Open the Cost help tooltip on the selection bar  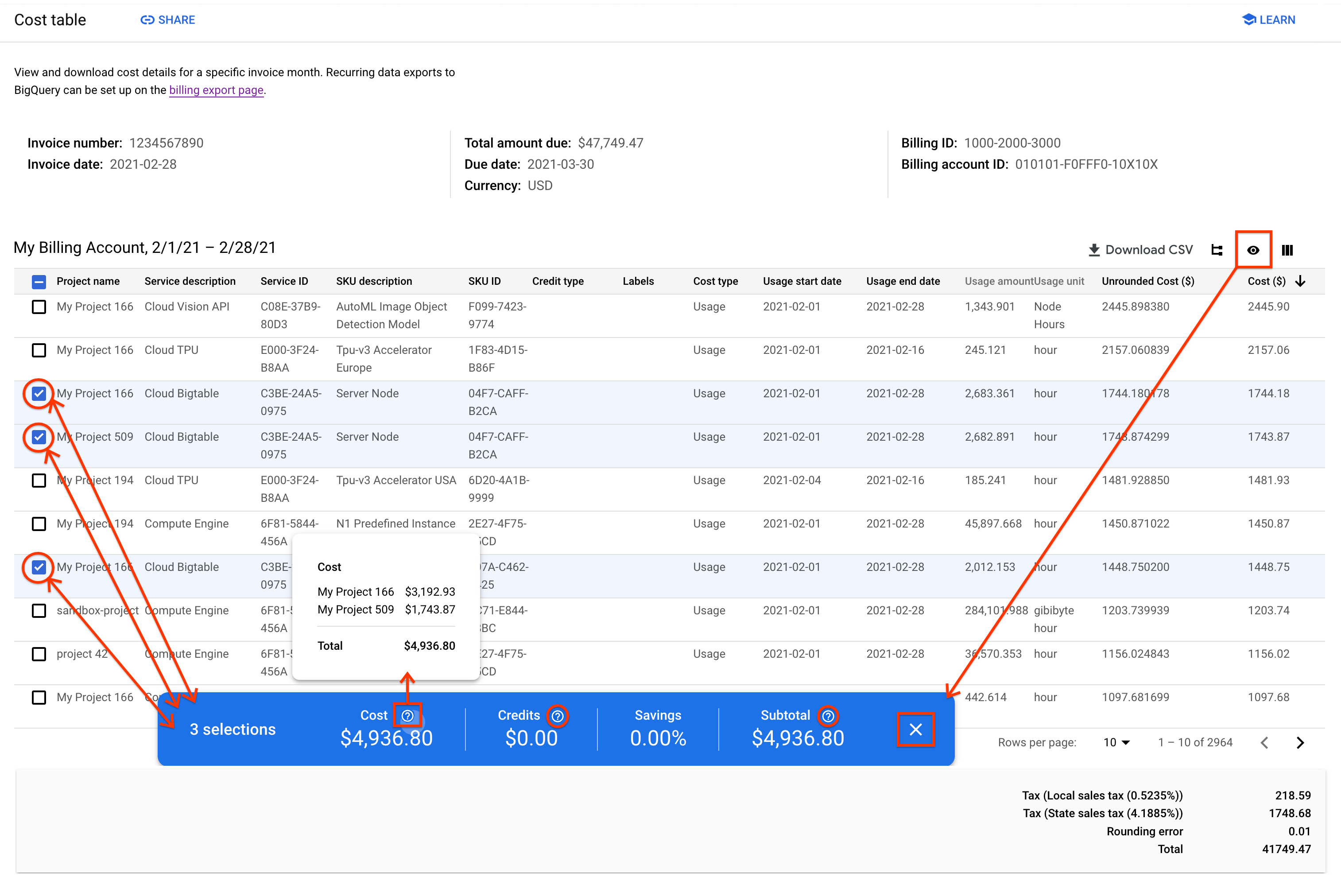point(407,715)
